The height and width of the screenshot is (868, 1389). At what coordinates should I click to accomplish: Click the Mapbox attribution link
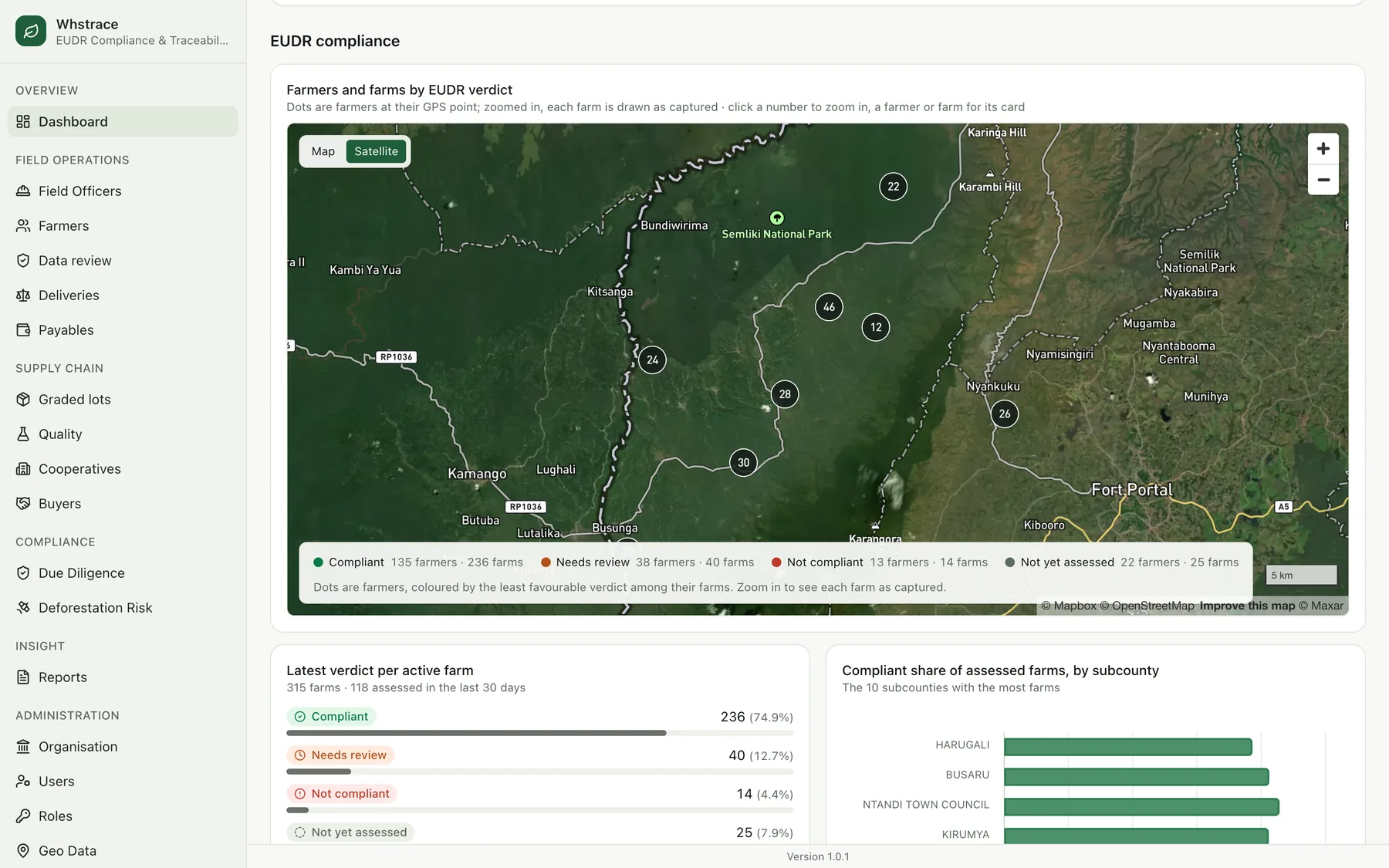(x=1069, y=606)
